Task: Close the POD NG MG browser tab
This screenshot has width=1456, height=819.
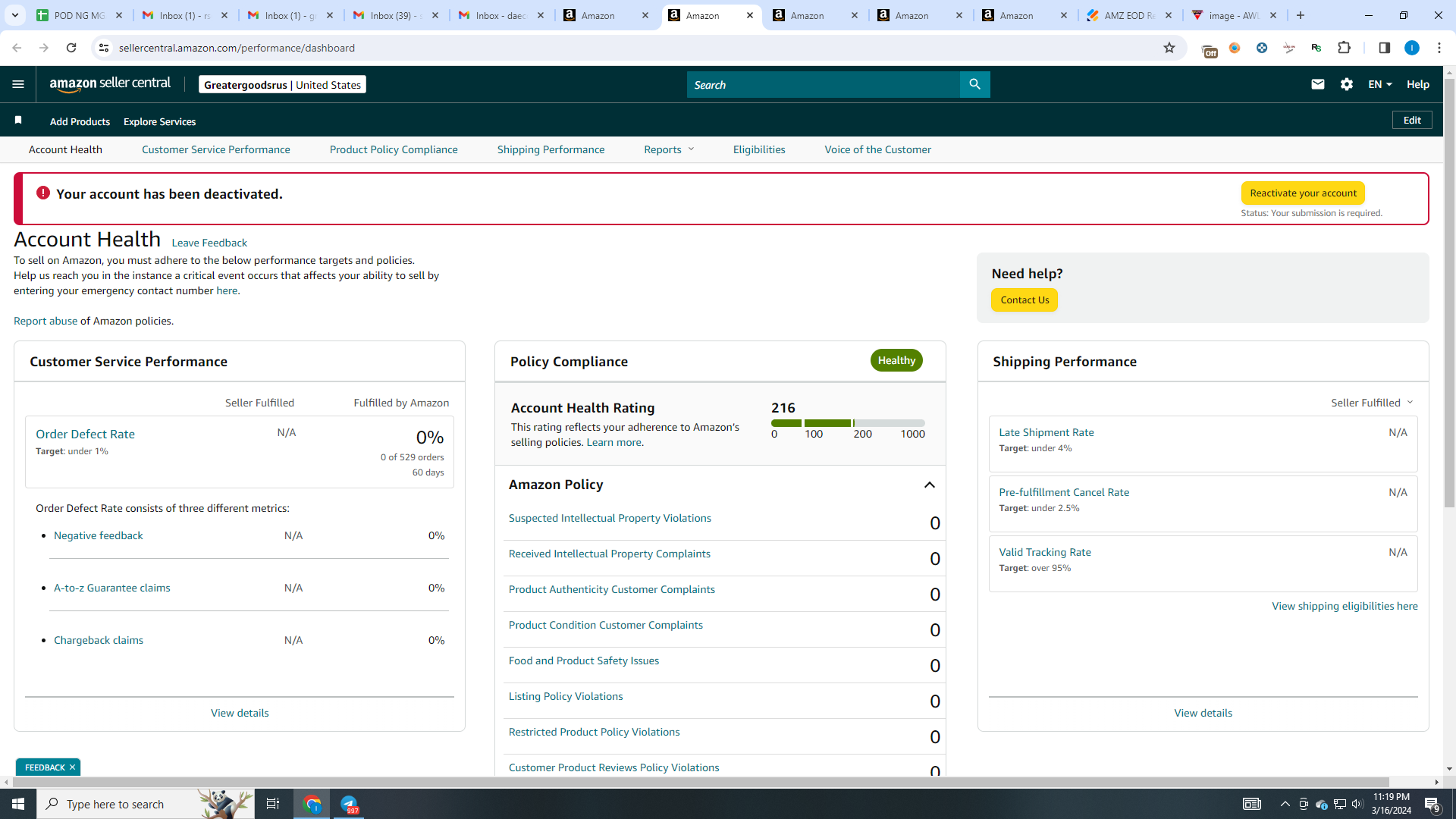Action: 119,15
